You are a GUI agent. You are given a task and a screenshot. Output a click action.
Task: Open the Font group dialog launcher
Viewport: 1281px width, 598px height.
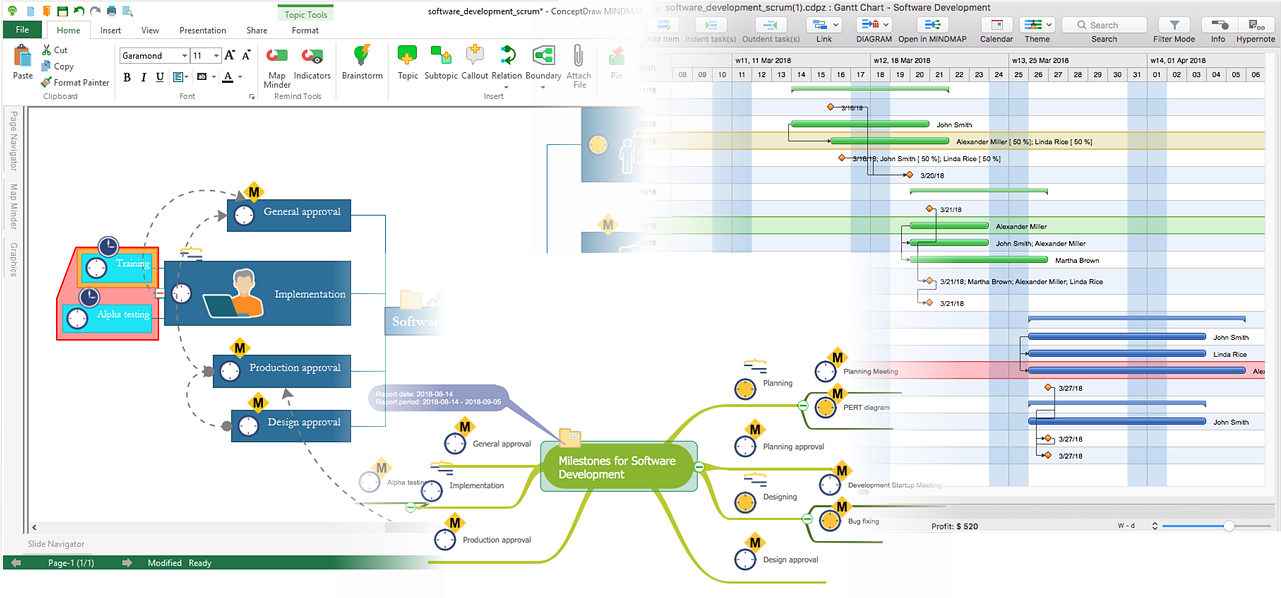[x=251, y=97]
